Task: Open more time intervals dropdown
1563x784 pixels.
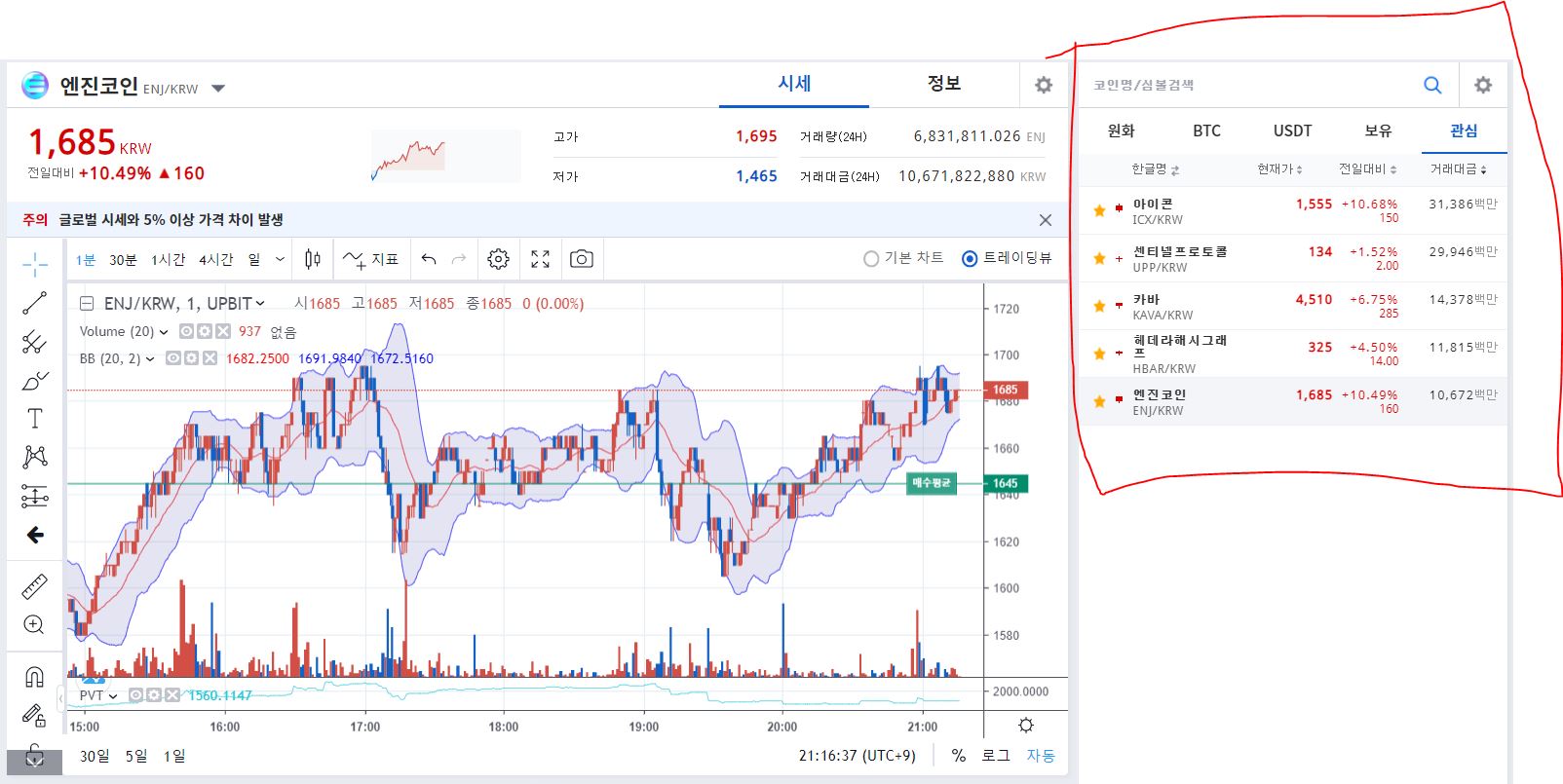Action: point(281,259)
